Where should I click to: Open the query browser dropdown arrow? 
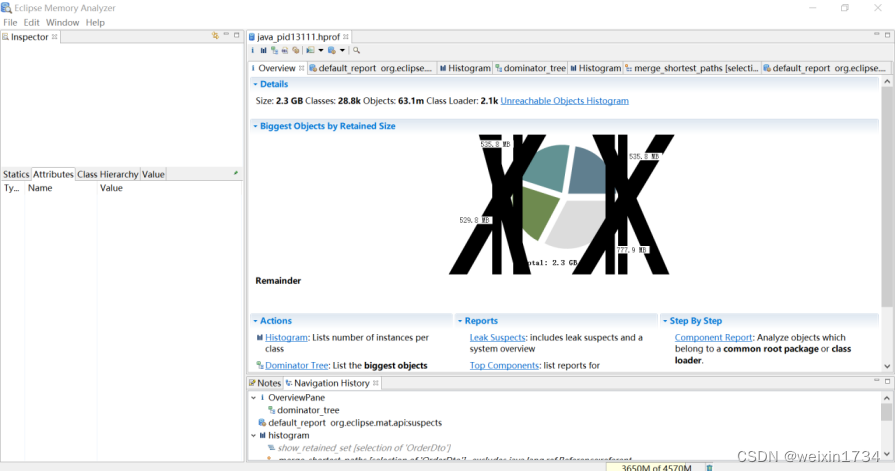click(342, 50)
